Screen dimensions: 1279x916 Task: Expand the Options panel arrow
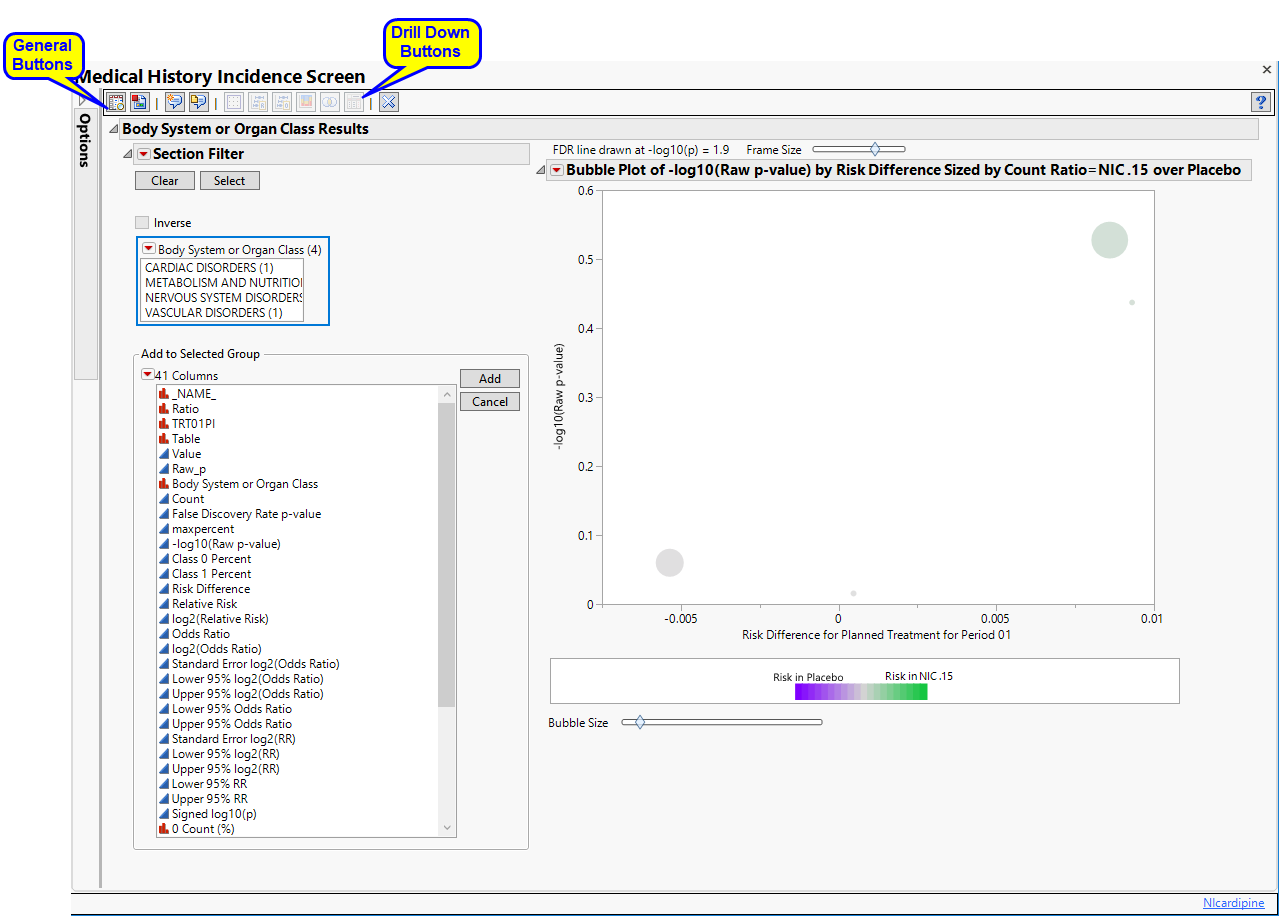click(83, 100)
